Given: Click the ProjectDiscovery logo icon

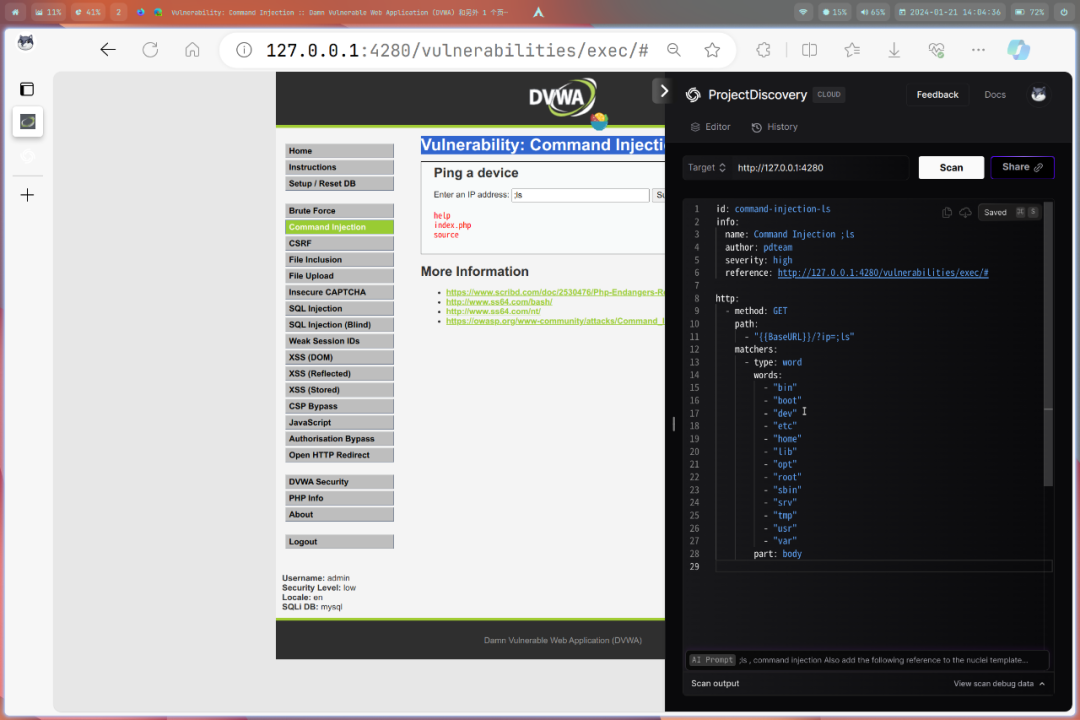Looking at the screenshot, I should coord(693,95).
